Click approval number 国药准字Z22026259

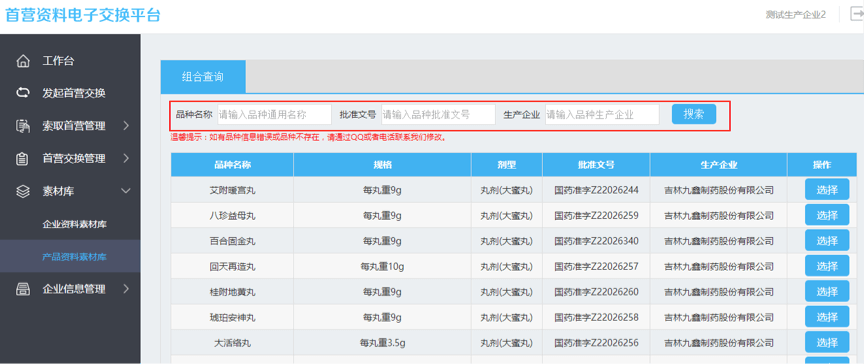coord(596,216)
